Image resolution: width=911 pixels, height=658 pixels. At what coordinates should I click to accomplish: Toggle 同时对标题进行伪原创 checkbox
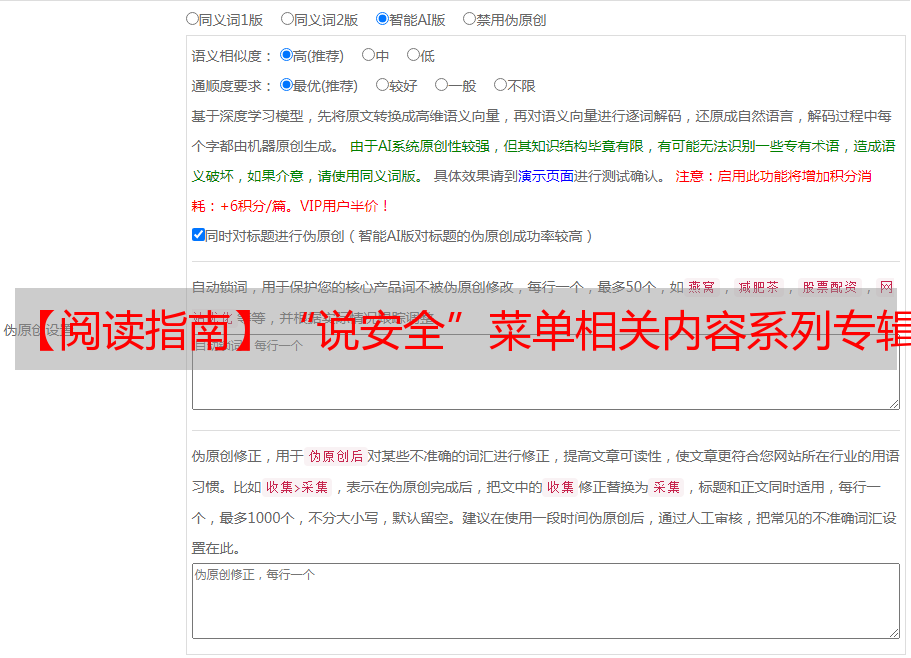(198, 235)
